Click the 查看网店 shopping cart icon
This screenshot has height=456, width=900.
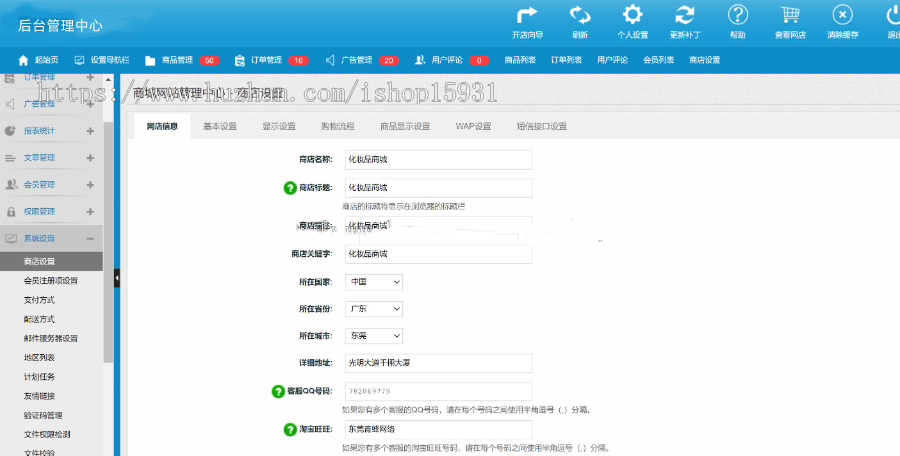point(790,15)
